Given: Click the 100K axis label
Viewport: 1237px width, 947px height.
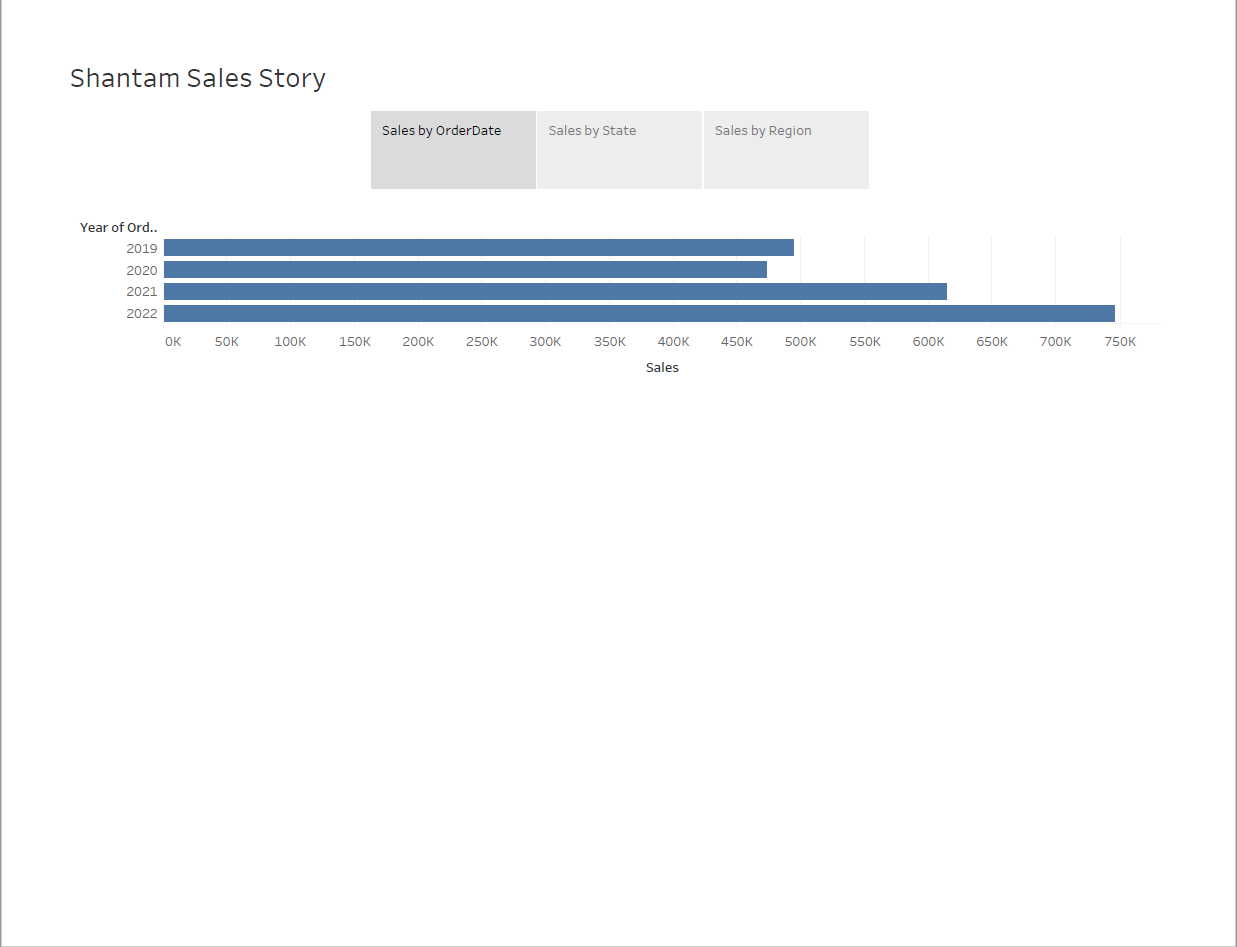Looking at the screenshot, I should 290,341.
